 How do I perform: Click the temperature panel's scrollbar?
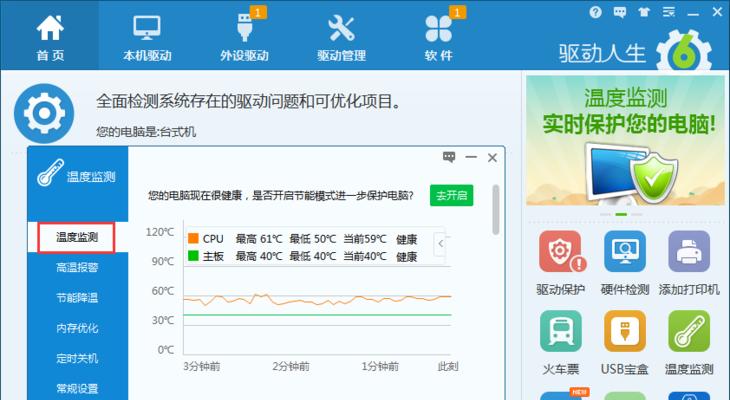496,210
